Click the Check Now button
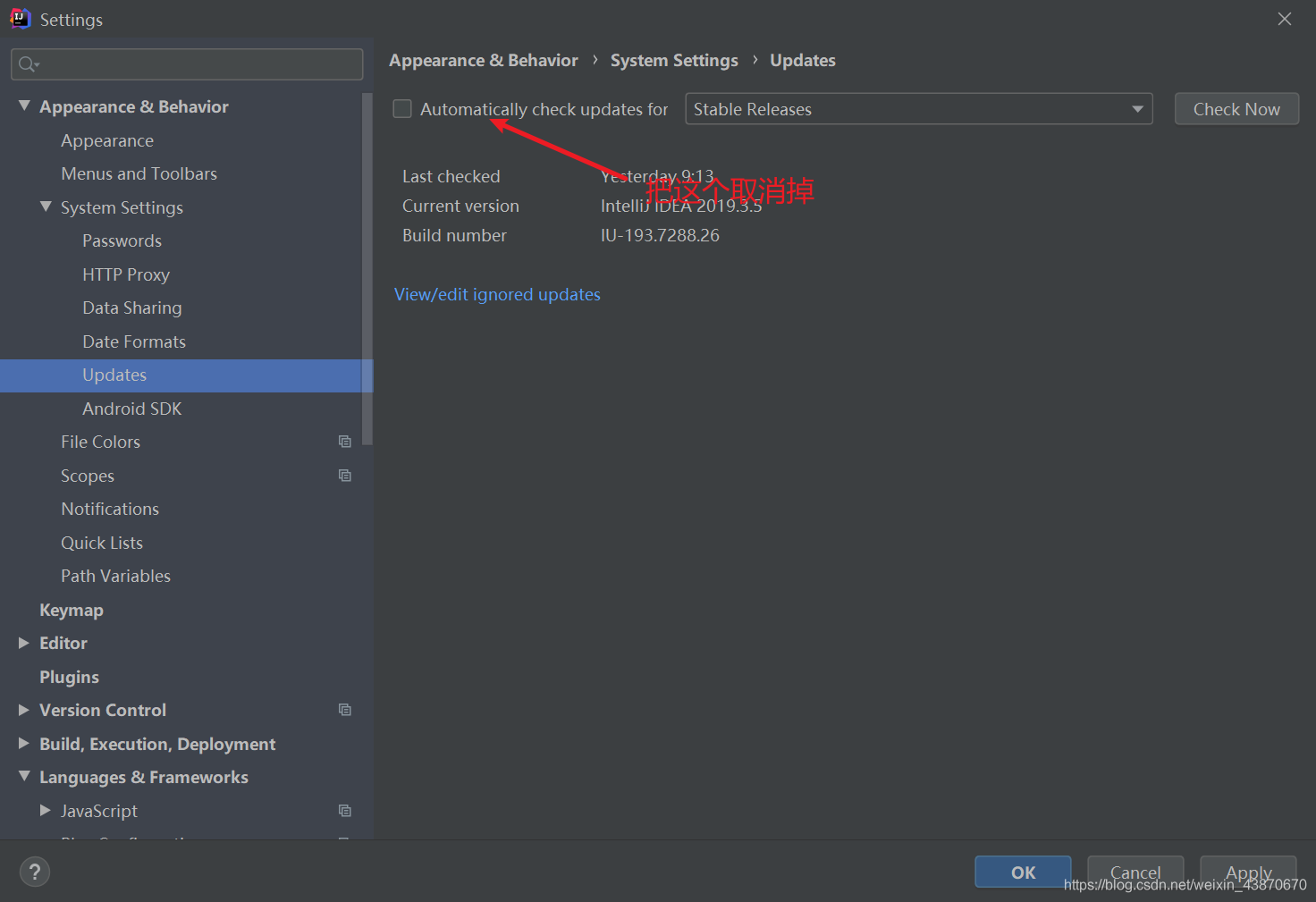 (x=1236, y=109)
